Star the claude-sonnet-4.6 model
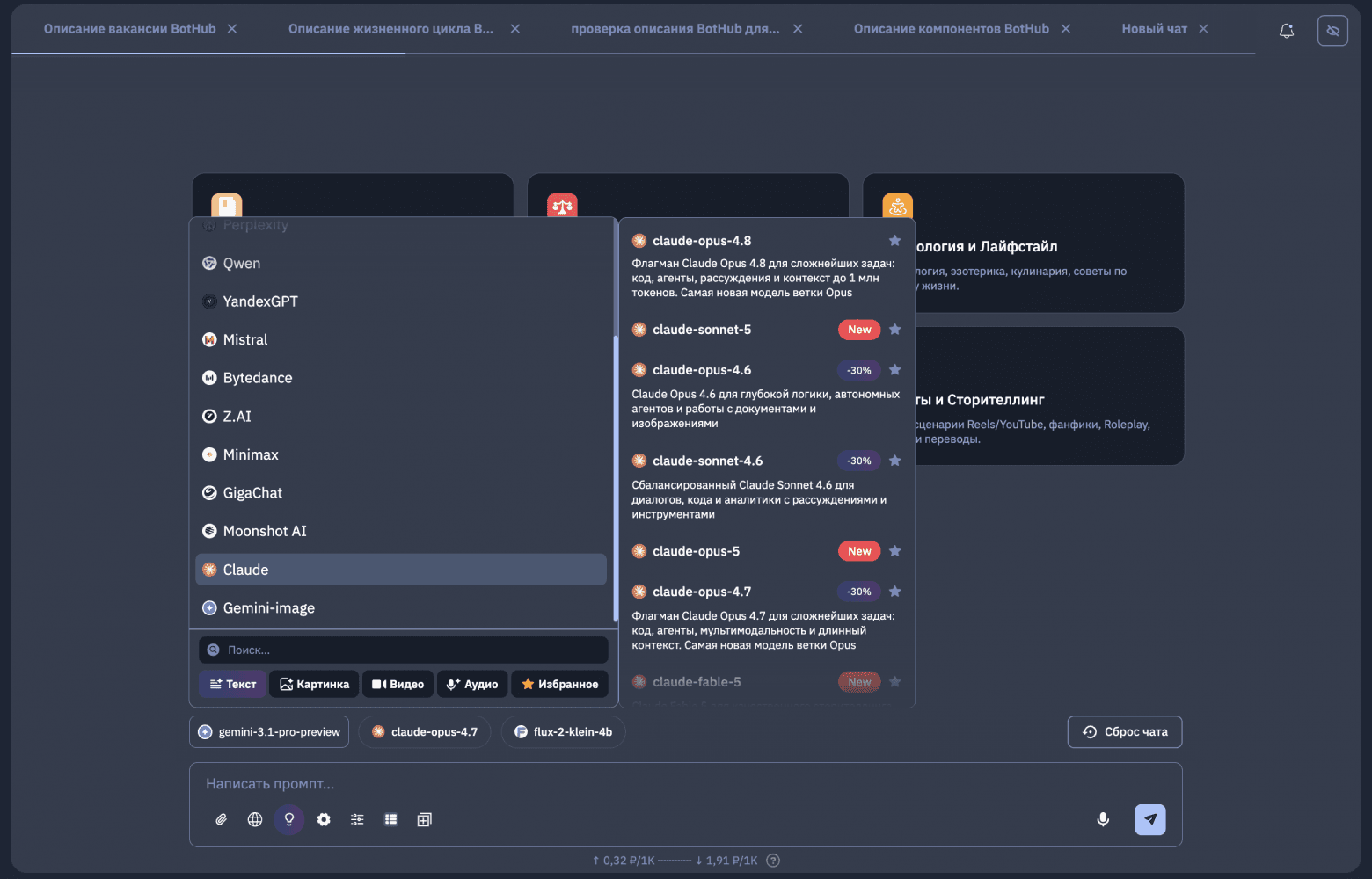1372x879 pixels. point(894,461)
